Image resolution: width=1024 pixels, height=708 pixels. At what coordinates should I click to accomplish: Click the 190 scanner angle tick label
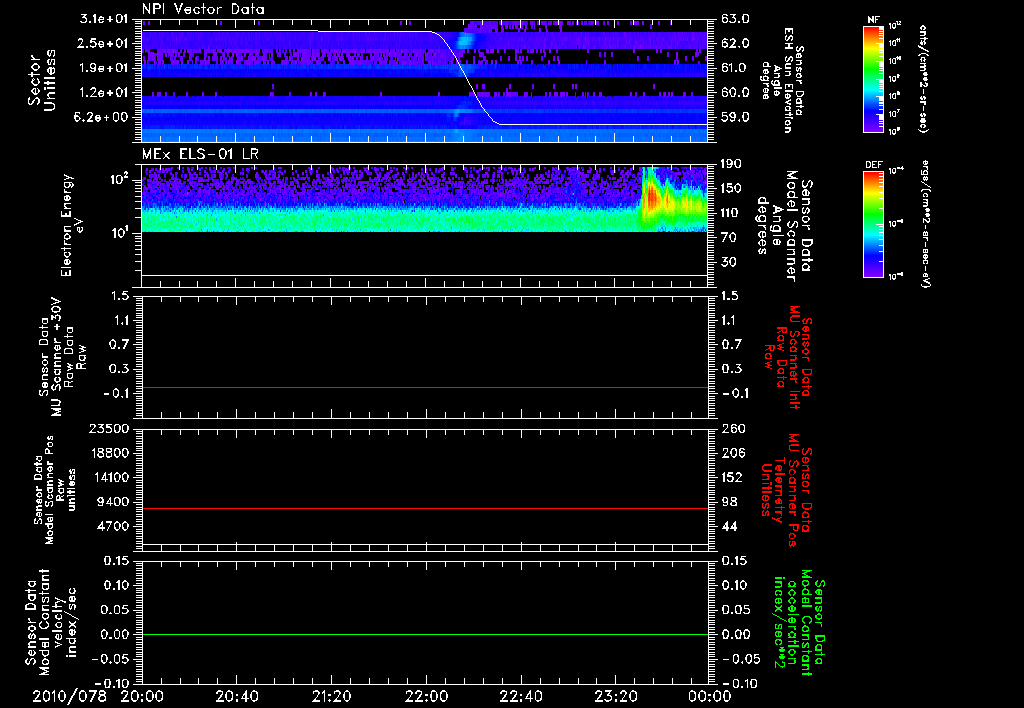[x=731, y=164]
